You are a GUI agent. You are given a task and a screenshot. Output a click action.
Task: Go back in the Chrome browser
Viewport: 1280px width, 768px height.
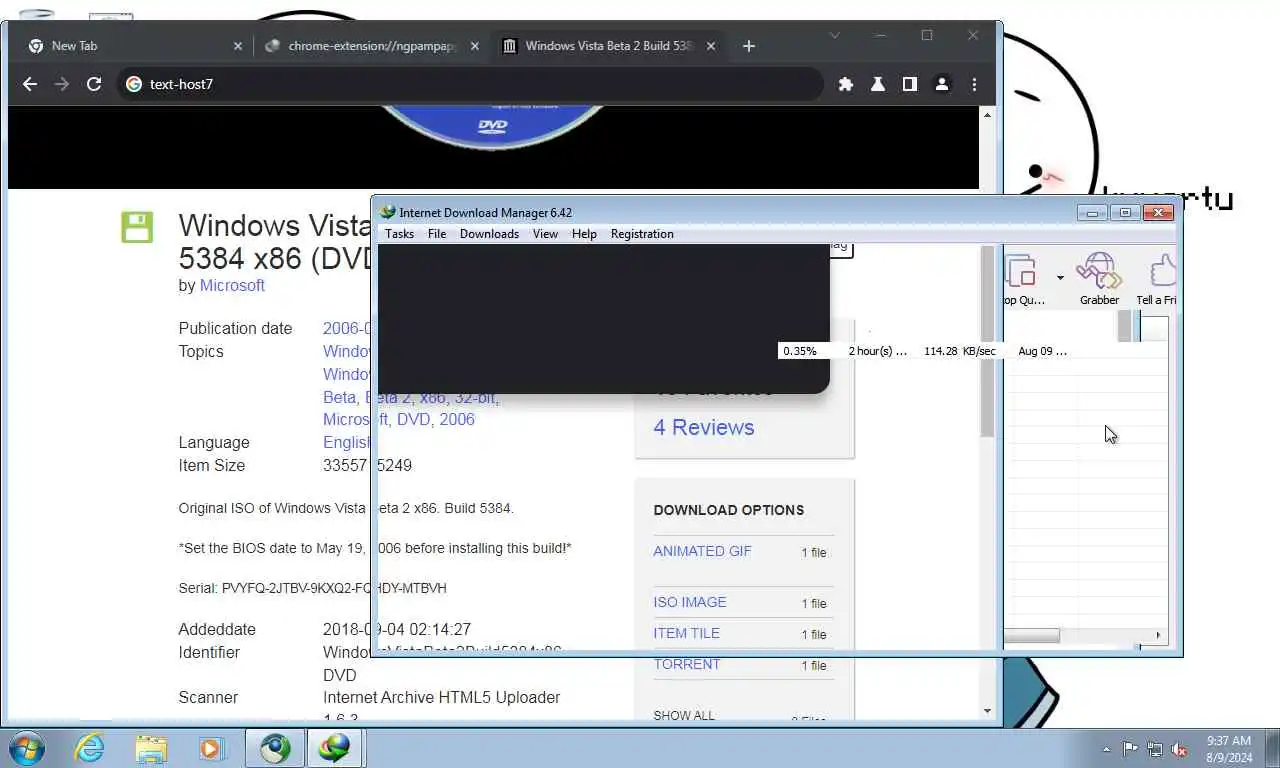tap(30, 84)
